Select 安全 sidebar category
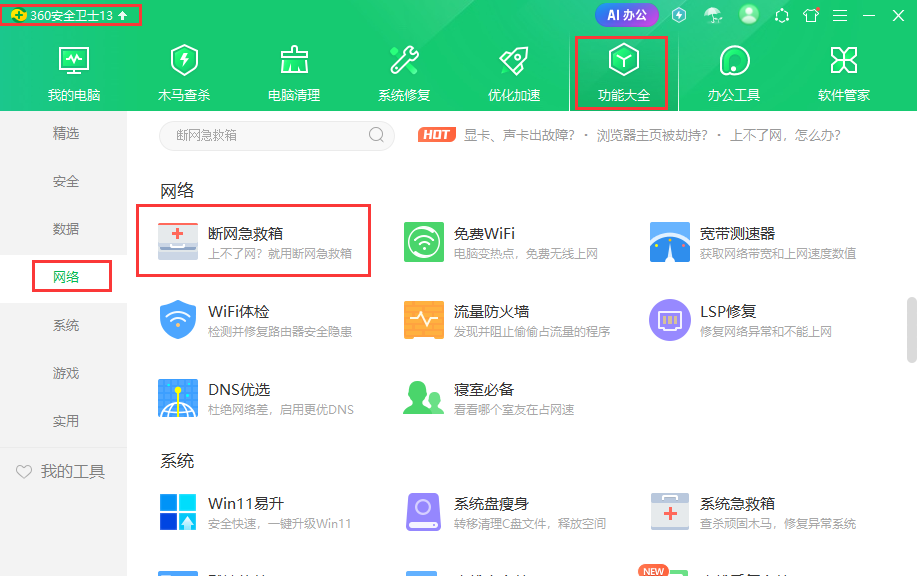 point(66,181)
